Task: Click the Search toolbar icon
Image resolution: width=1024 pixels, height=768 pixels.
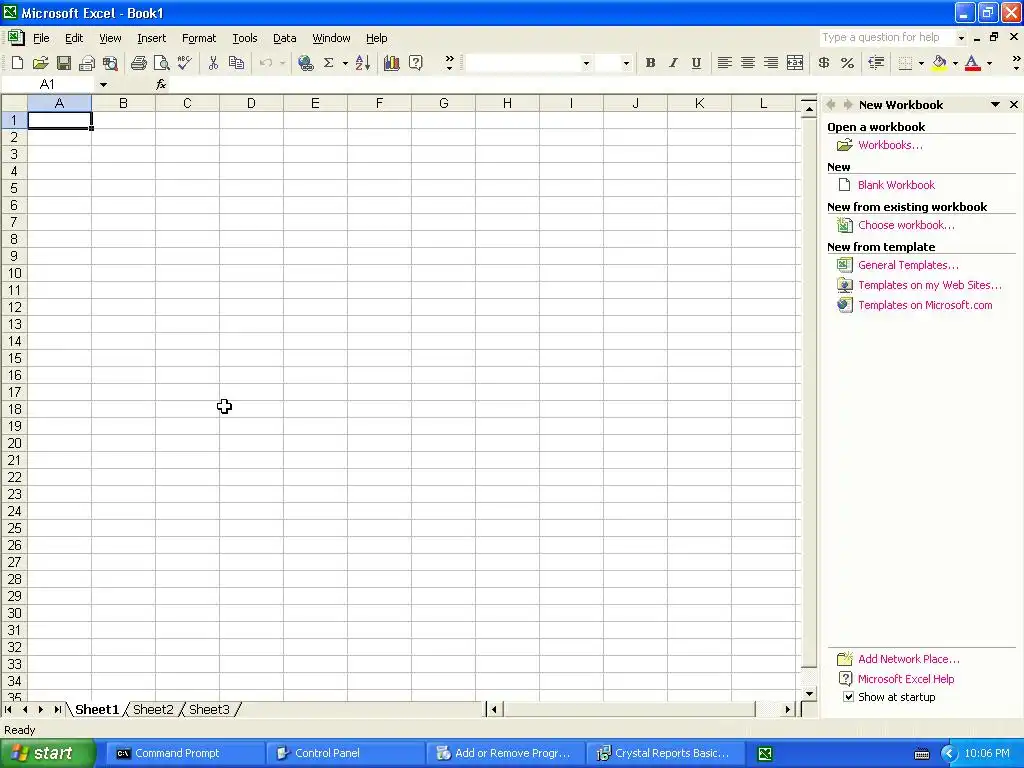Action: coord(110,63)
